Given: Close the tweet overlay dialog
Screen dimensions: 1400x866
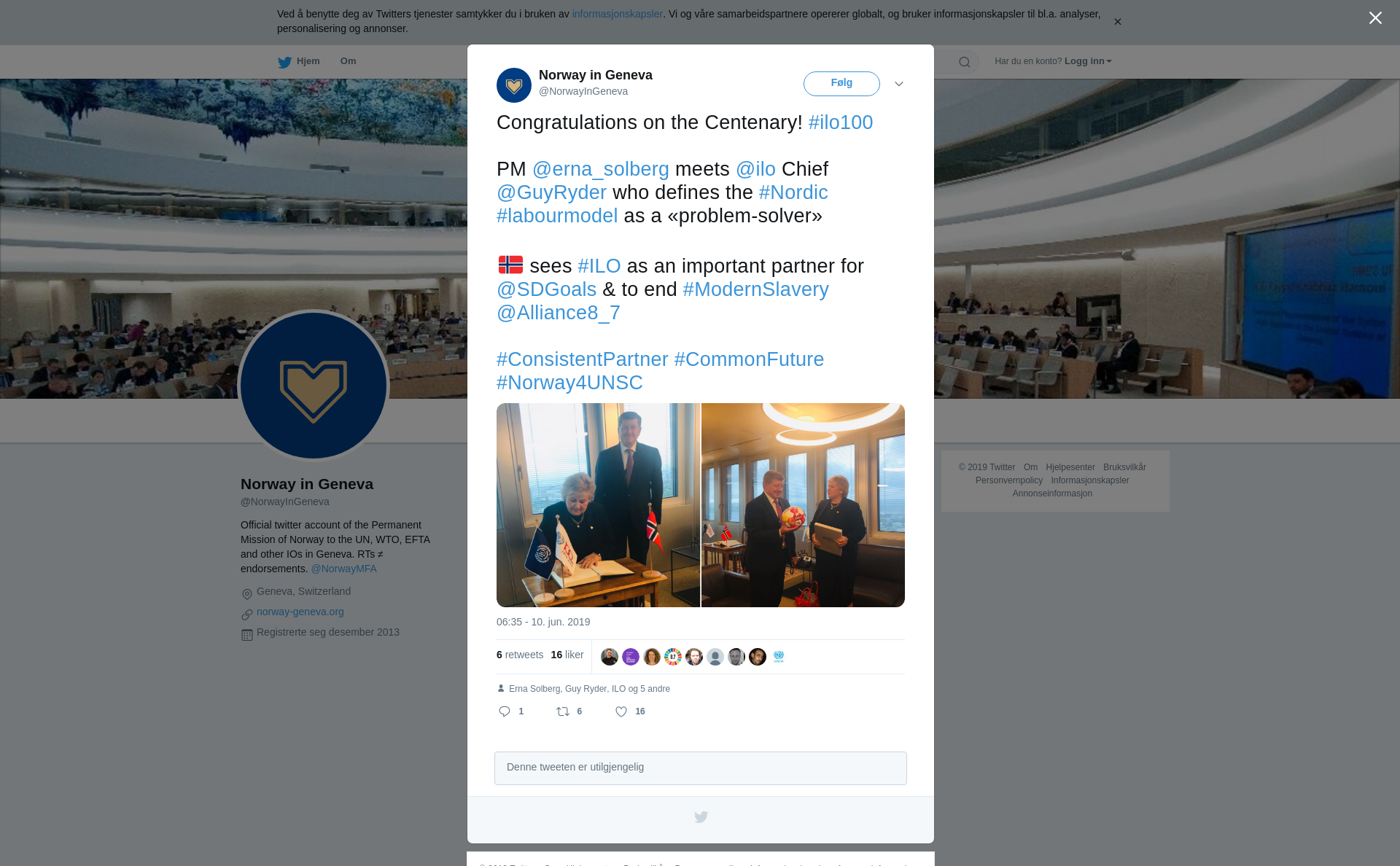Looking at the screenshot, I should coord(1375,18).
